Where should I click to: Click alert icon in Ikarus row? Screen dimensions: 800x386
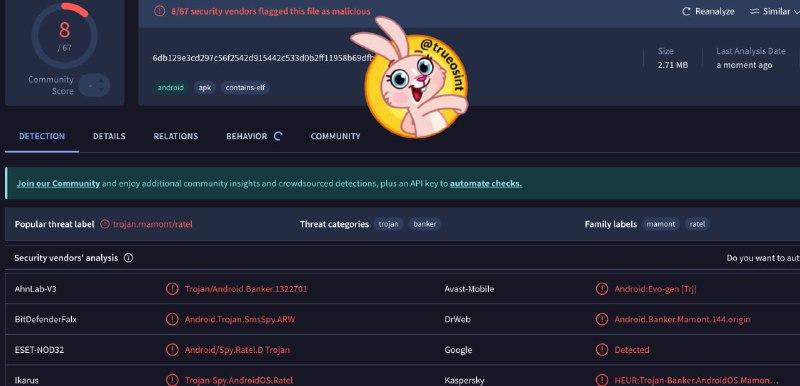click(x=172, y=380)
